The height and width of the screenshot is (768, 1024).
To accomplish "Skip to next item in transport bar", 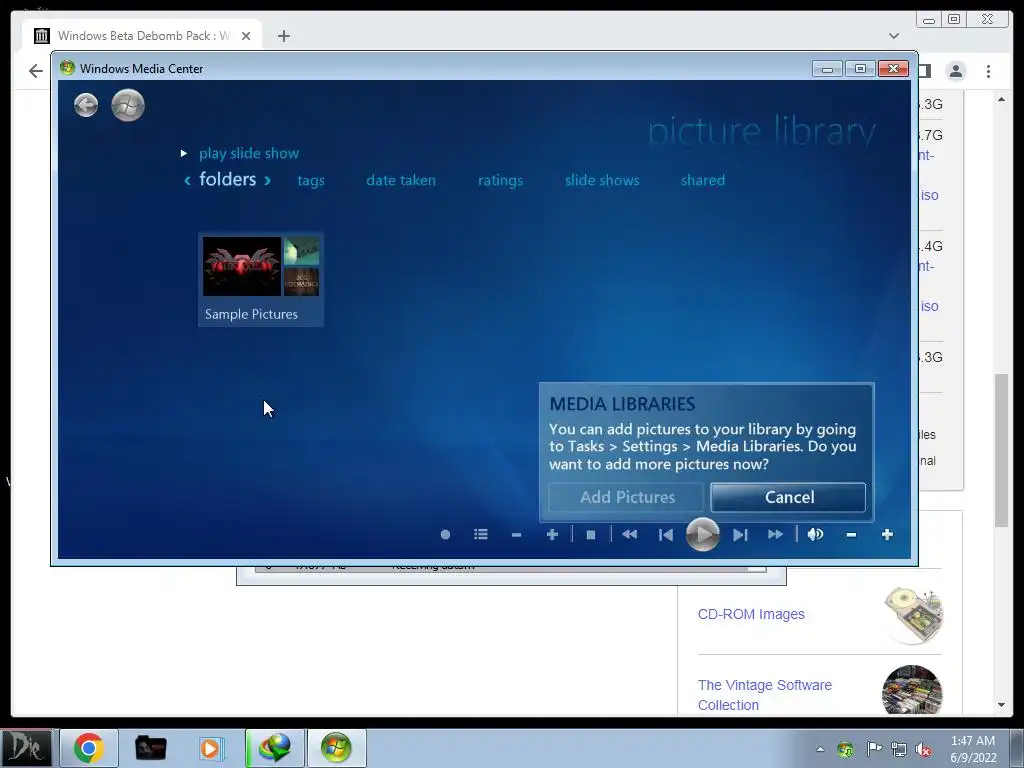I will click(x=740, y=535).
